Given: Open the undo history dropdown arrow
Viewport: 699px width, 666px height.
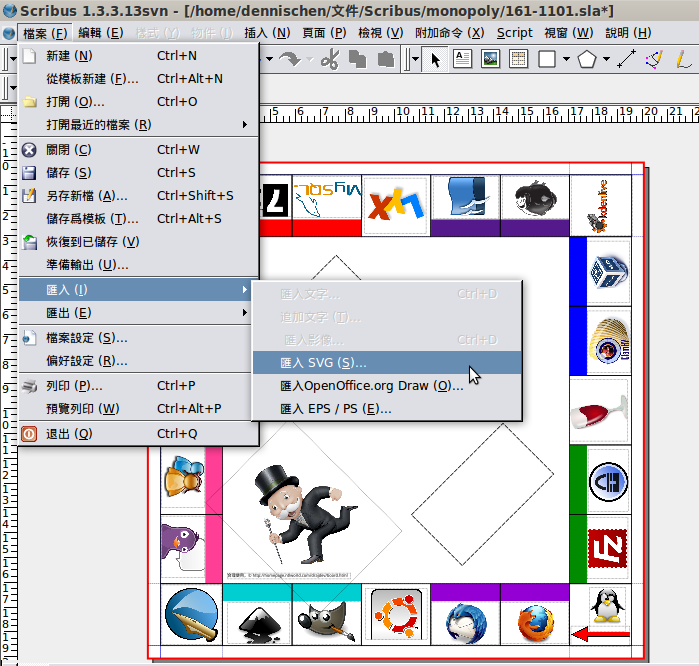Looking at the screenshot, I should point(270,59).
